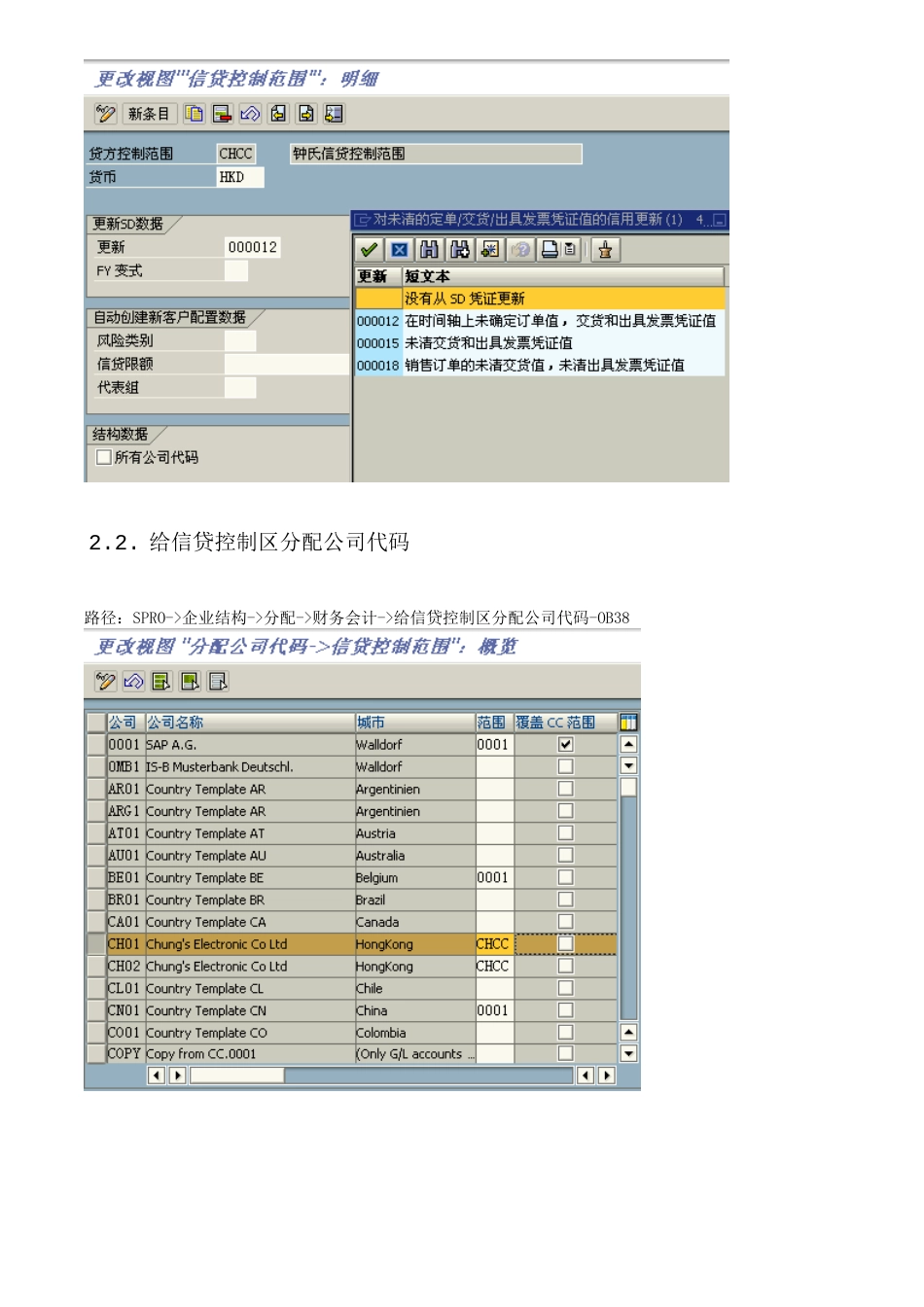Click the delete entry icon in detail toolbar
Viewport: 924px width, 1307px height.
[222, 114]
